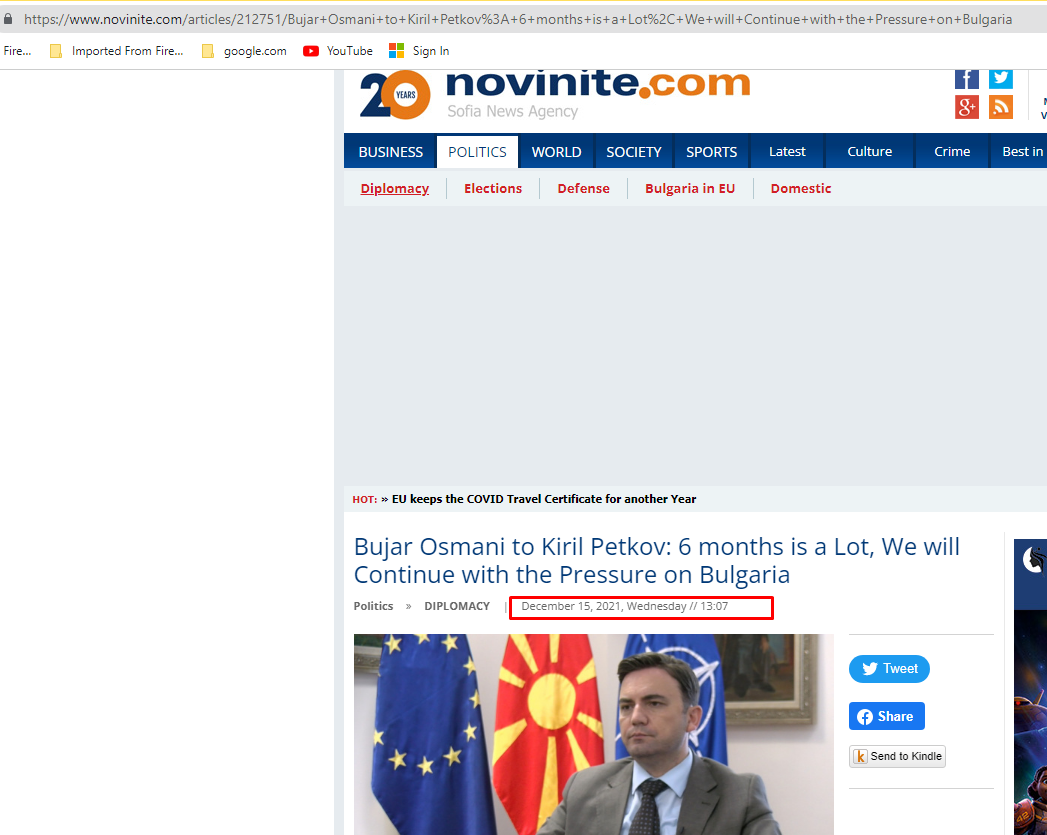This screenshot has width=1047, height=835.
Task: Open the Twitter social icon in header
Action: tap(1000, 79)
